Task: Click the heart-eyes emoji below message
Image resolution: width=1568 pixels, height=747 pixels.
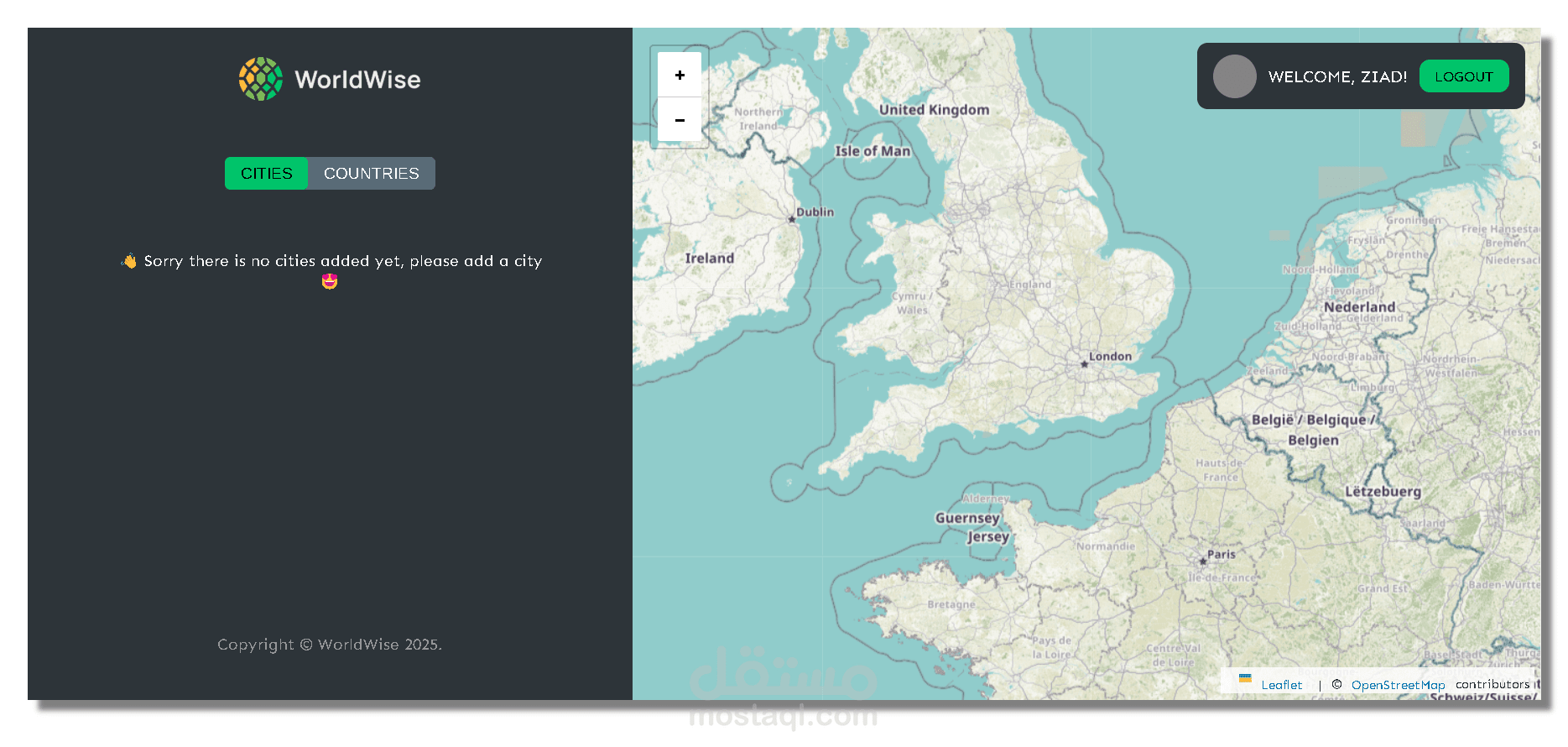Action: coord(330,281)
